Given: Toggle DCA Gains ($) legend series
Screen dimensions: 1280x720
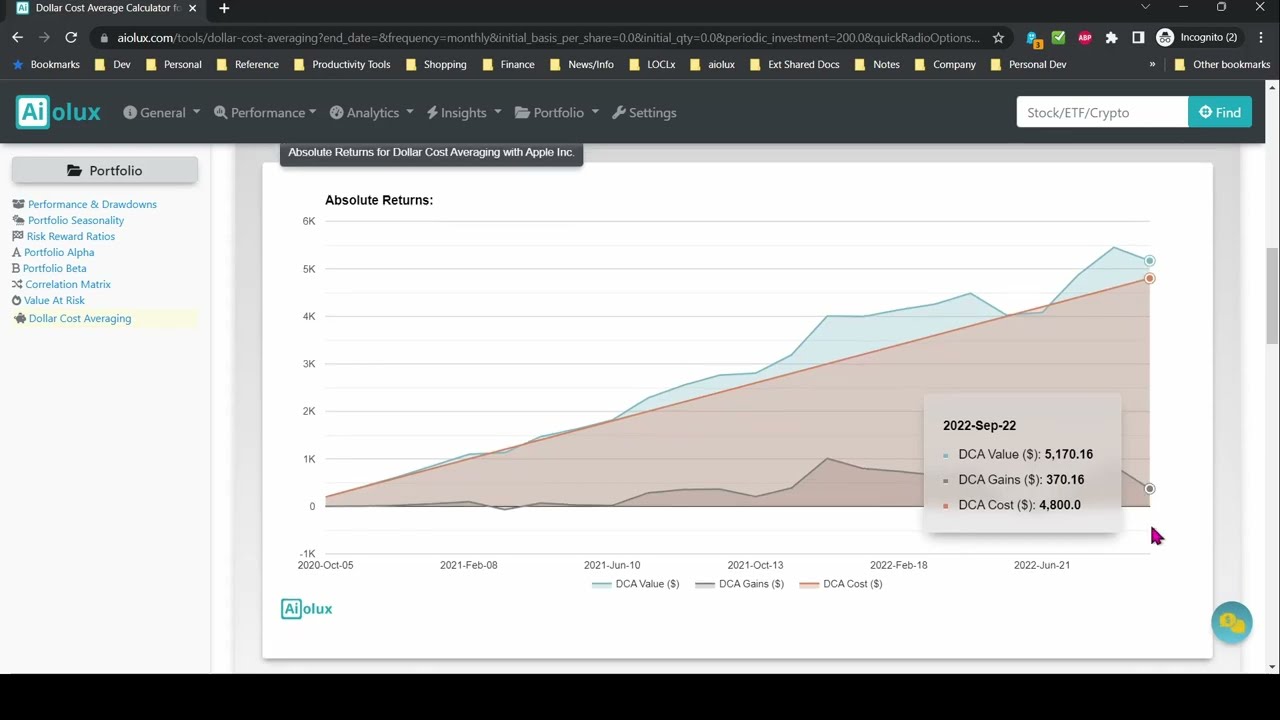Looking at the screenshot, I should [x=740, y=584].
